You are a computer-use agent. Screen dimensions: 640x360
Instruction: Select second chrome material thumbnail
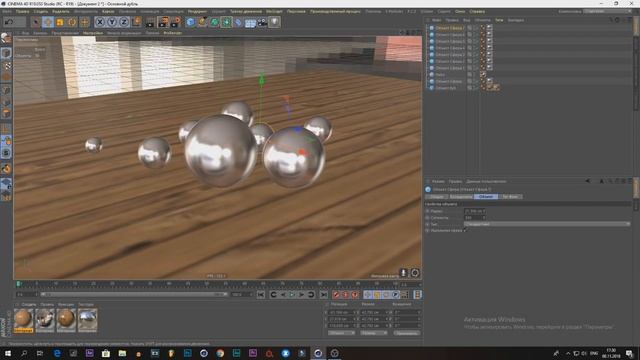[x=45, y=320]
